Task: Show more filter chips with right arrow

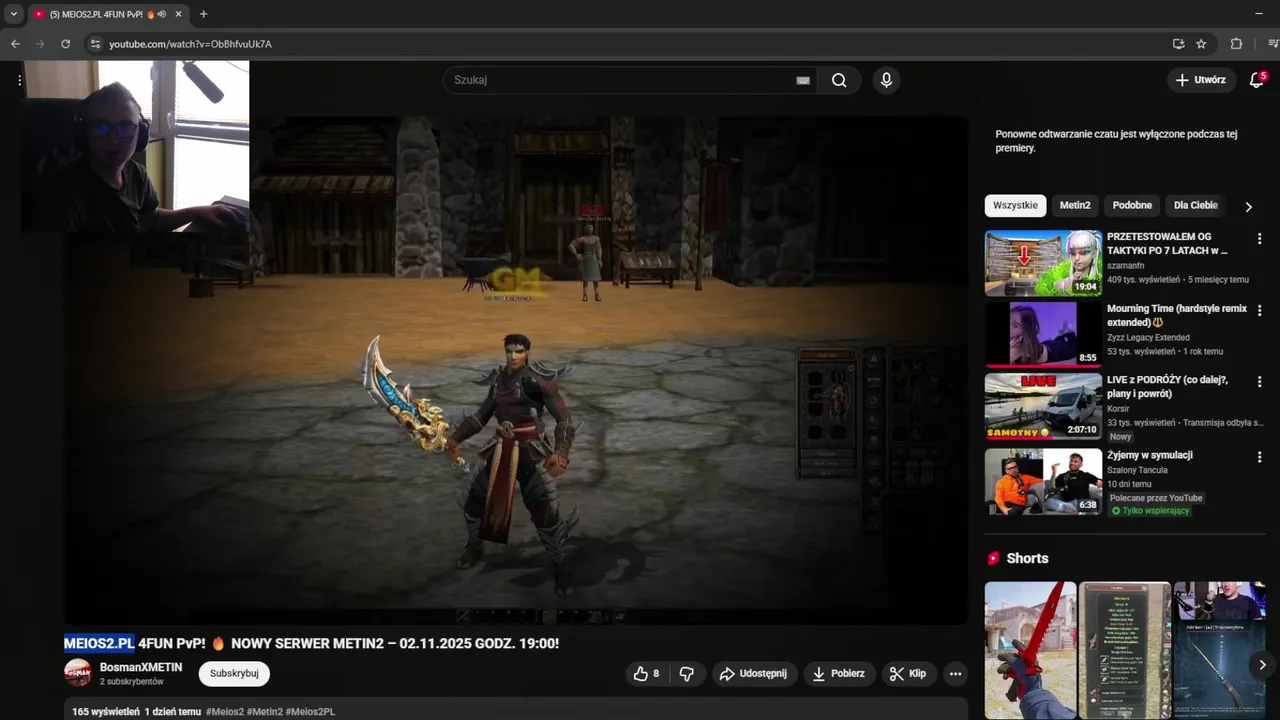Action: pyautogui.click(x=1248, y=206)
